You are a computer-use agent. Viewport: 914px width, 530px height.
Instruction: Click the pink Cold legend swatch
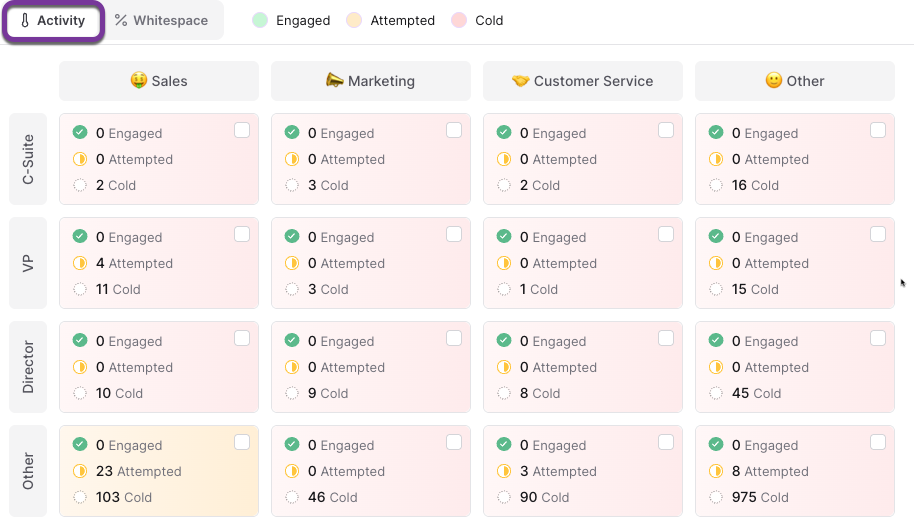coord(459,20)
